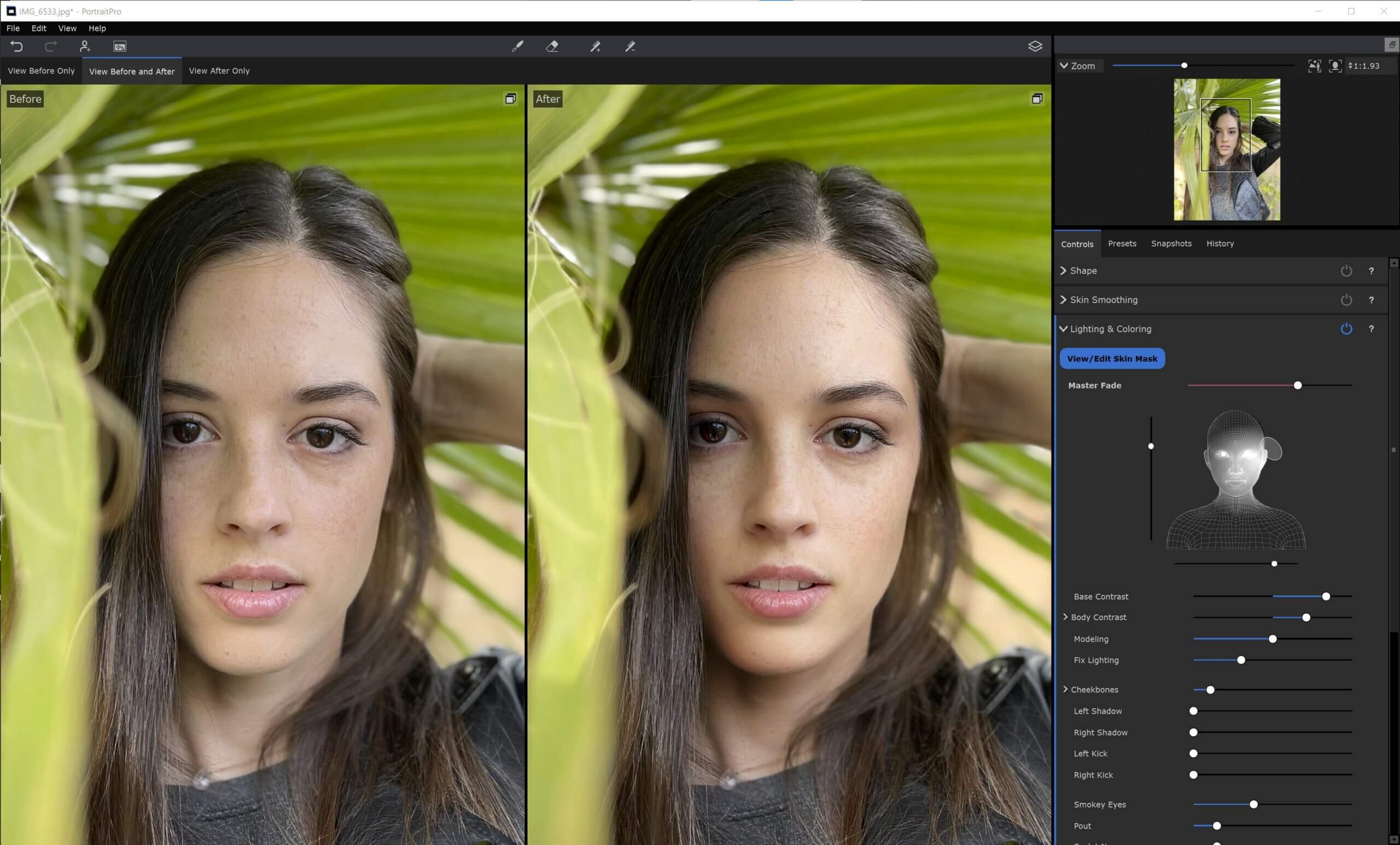Select the extend area brush (plus)
1400x845 pixels.
(x=595, y=46)
